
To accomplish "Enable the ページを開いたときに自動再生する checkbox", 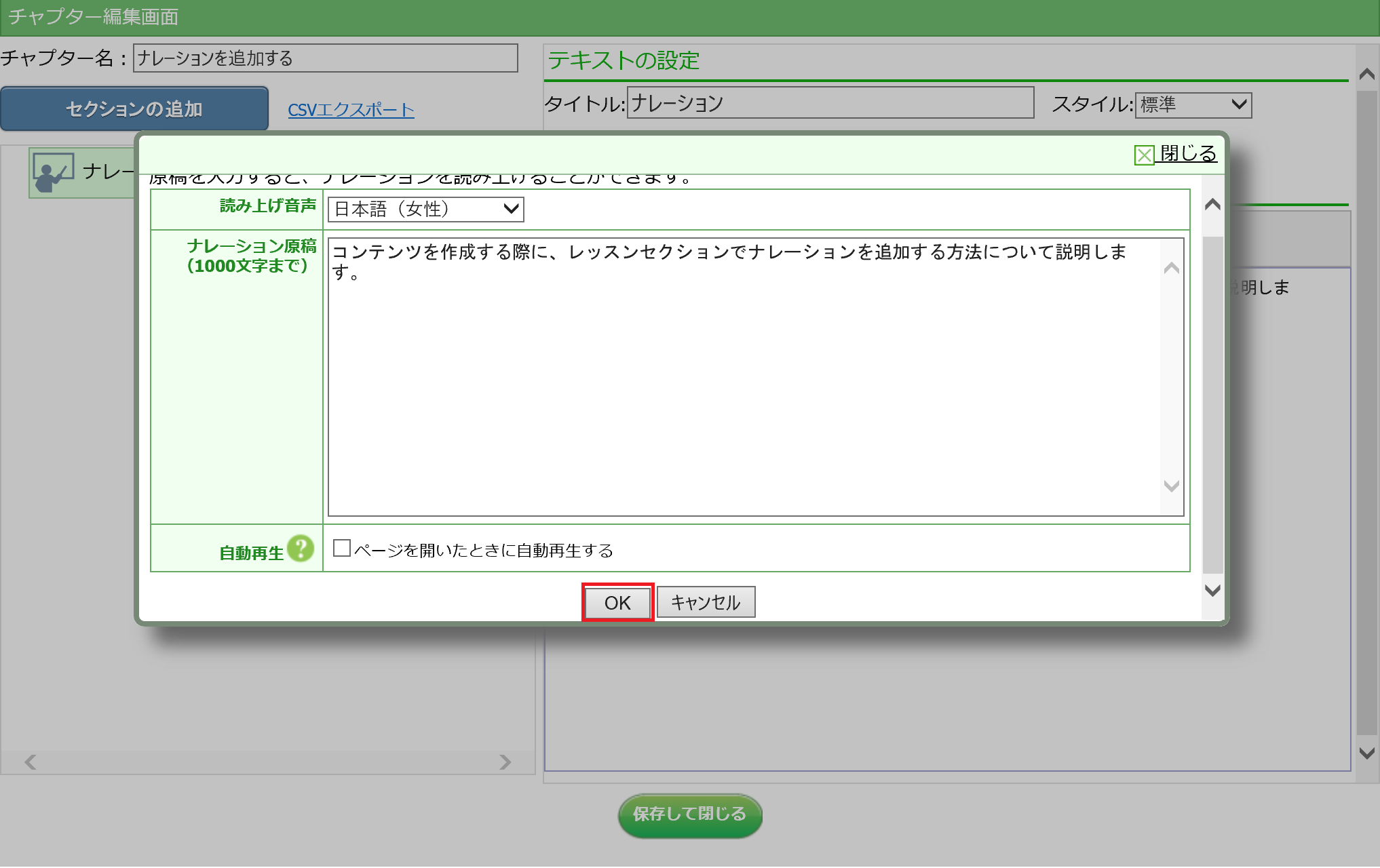I will point(342,548).
